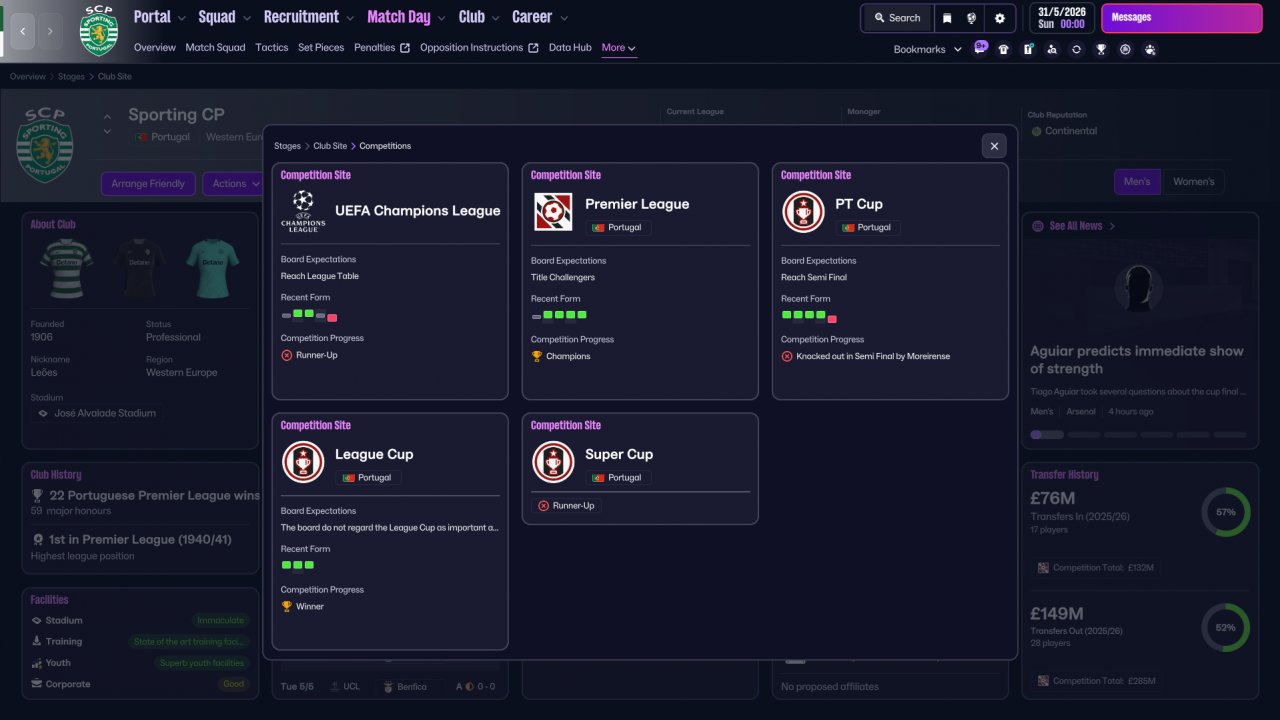The height and width of the screenshot is (720, 1280).
Task: Open the staff group bookmark icon
Action: point(1150,49)
